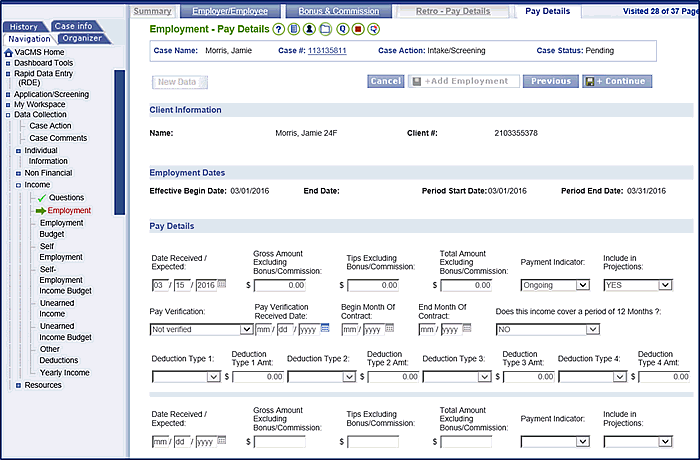Viewport: 700px width, 460px height.
Task: Open Payment Indicator dropdown showing Ongoing
Action: (x=555, y=285)
